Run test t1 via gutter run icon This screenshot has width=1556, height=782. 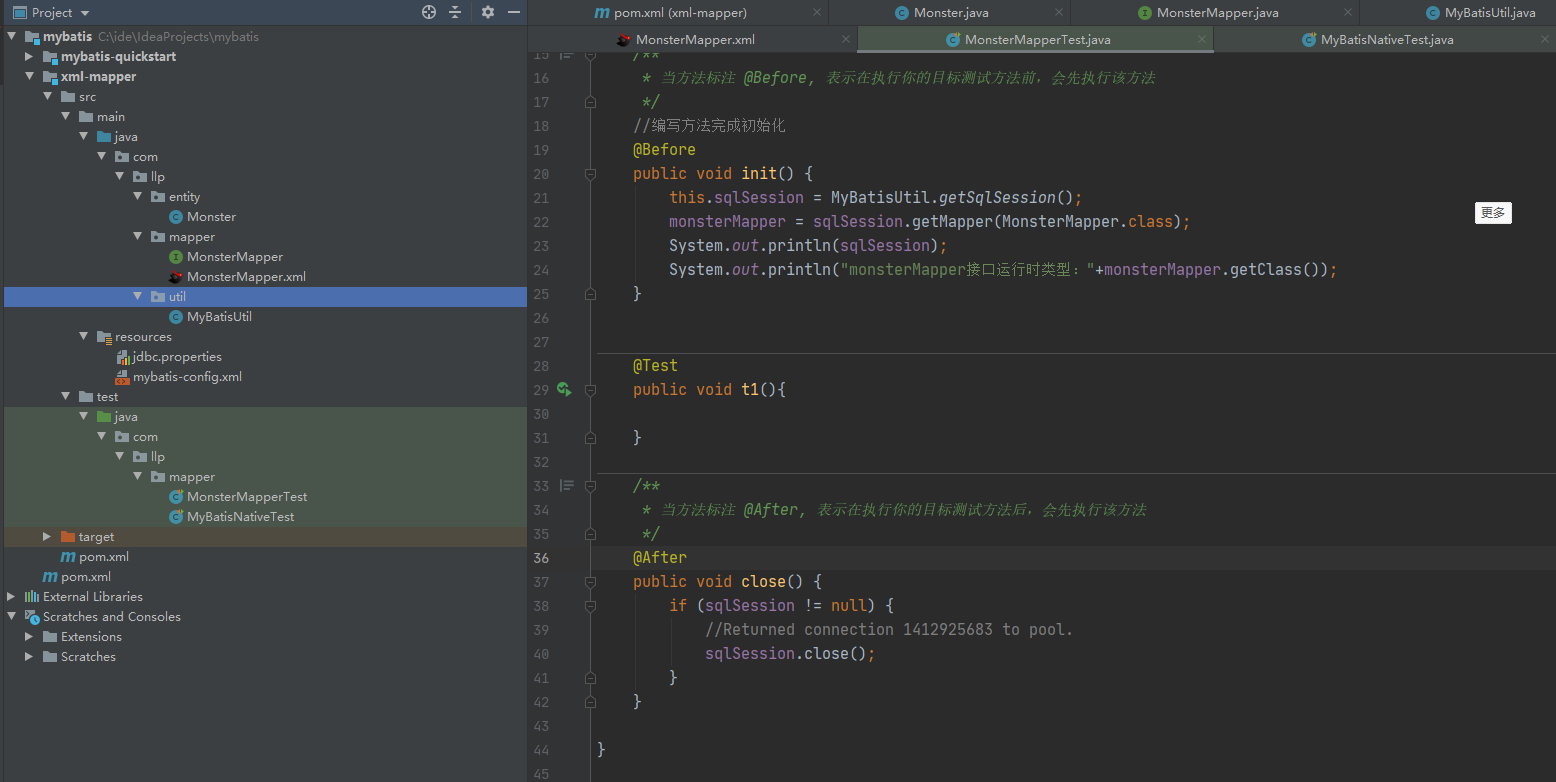click(x=565, y=389)
